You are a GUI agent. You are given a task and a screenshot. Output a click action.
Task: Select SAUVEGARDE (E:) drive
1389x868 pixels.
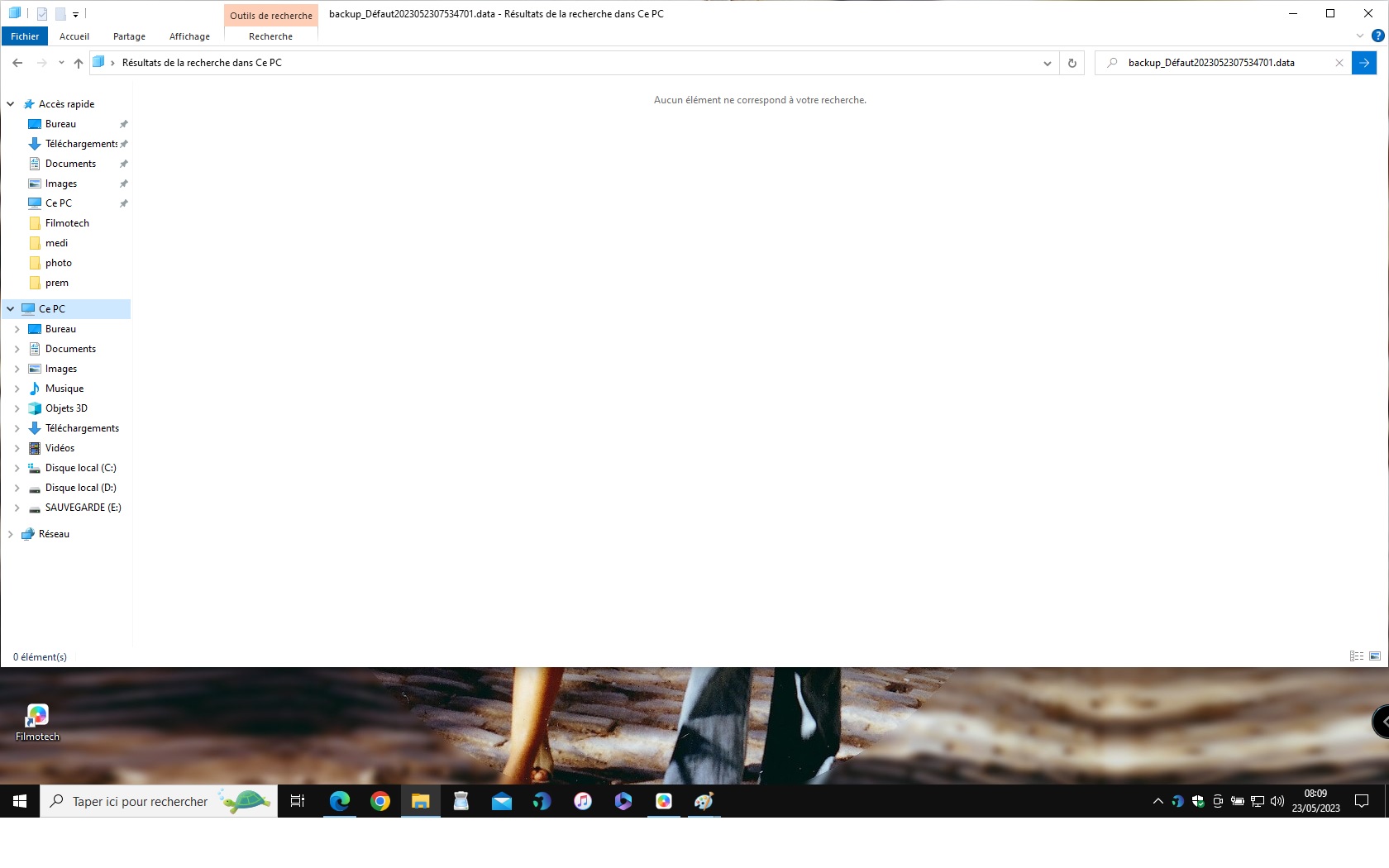(83, 508)
